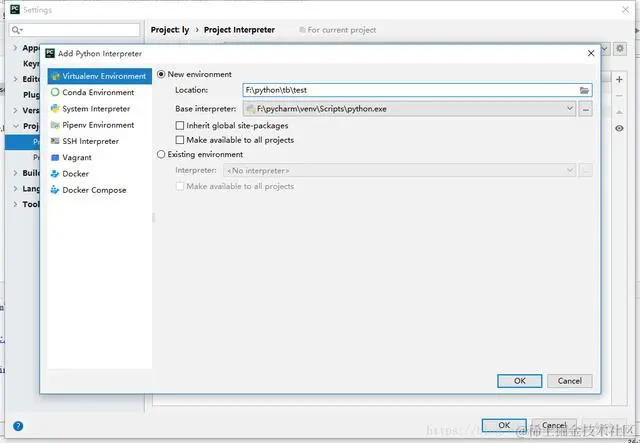Close the Add Python Interpreter dialog
This screenshot has width=640, height=443.
591,53
